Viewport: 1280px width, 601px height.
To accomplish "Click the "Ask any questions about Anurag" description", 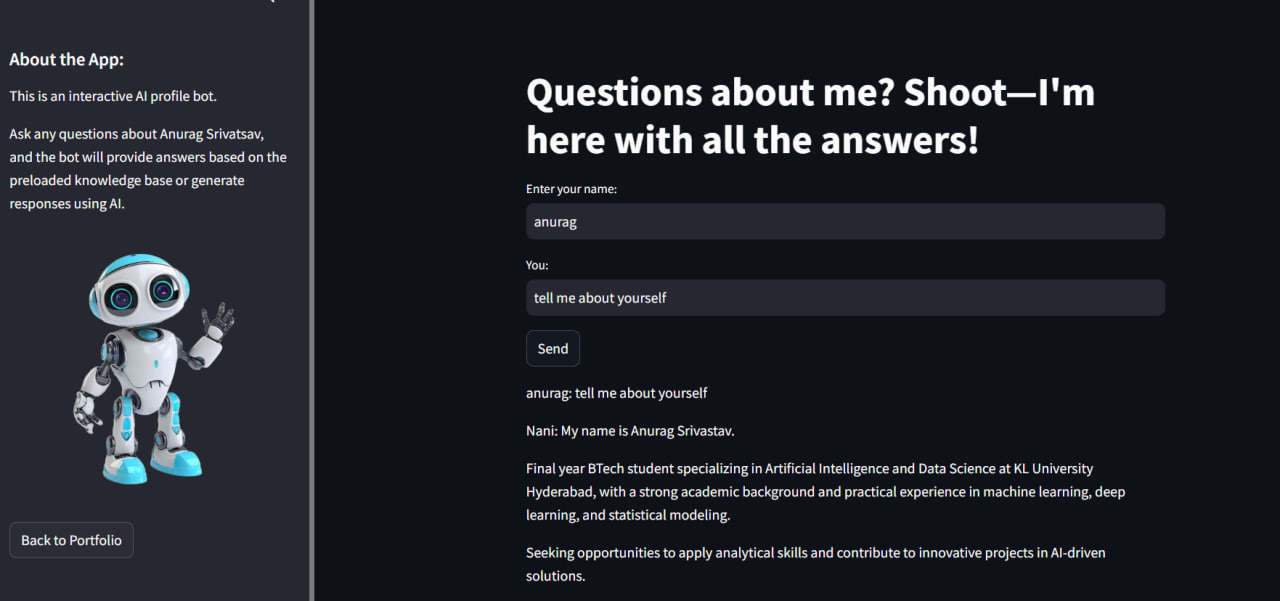I will click(x=148, y=168).
